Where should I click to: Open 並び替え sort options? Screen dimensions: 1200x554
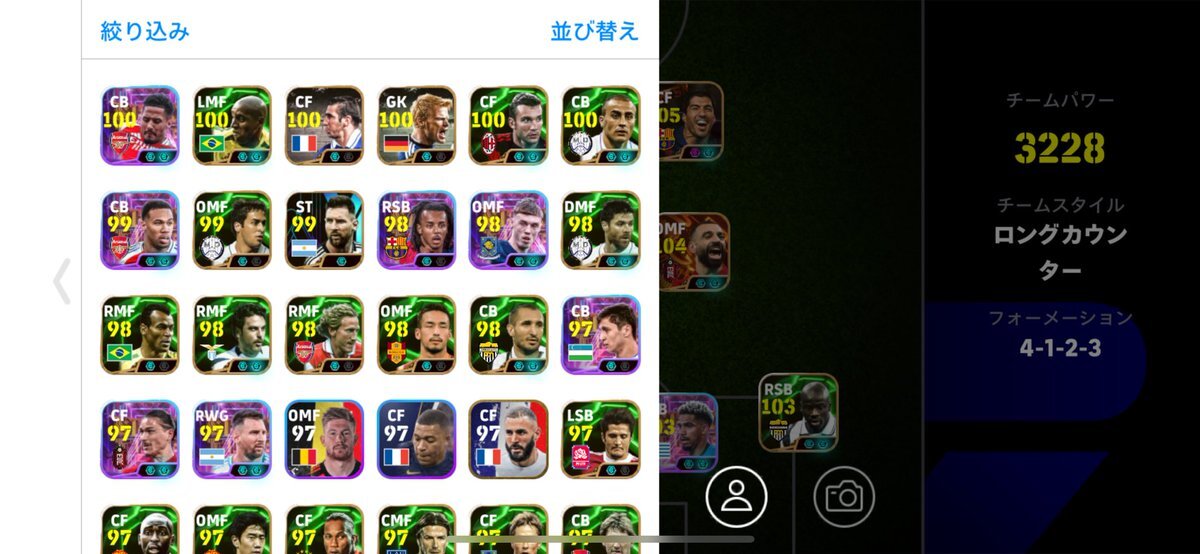pos(594,31)
